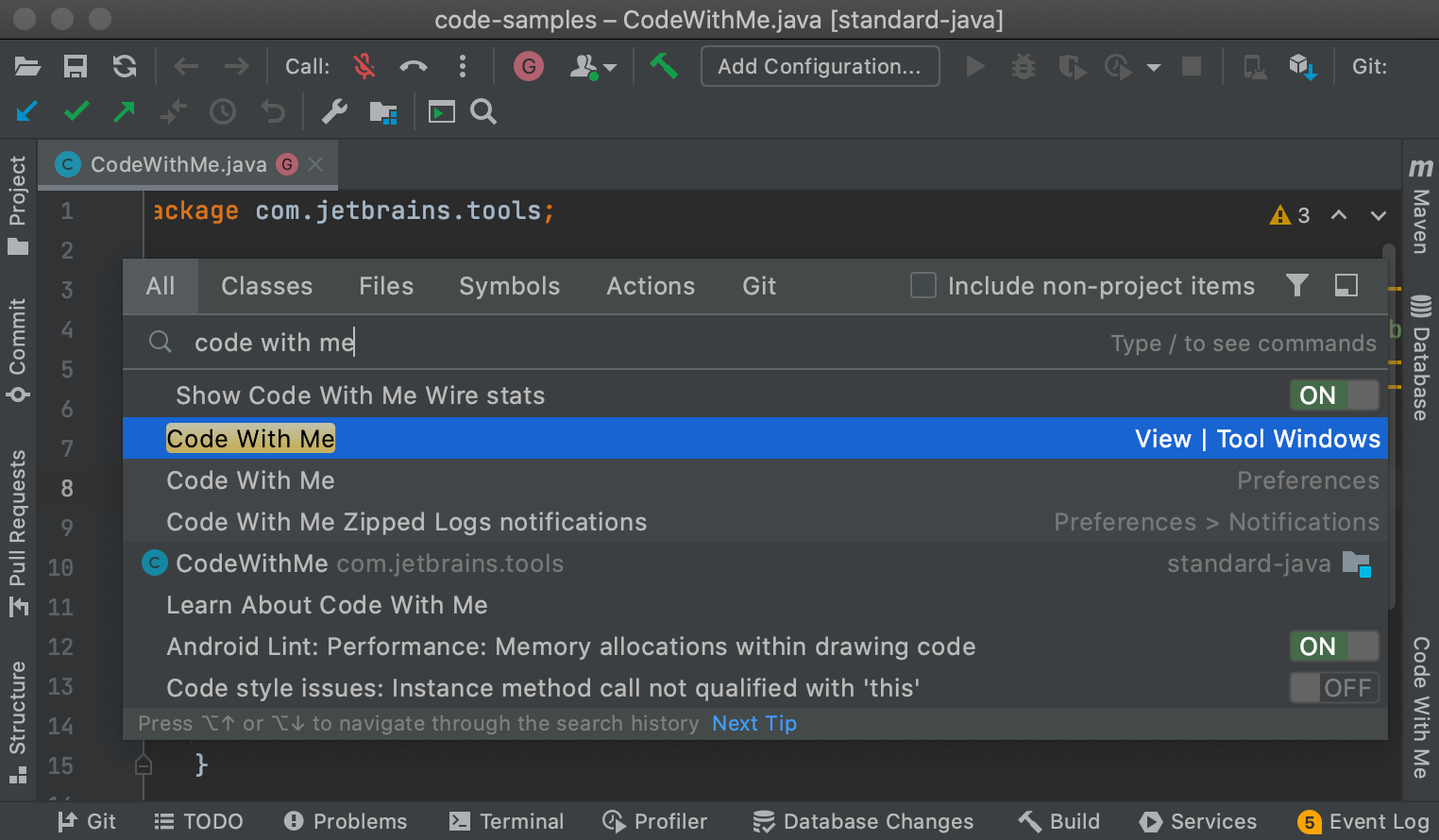The height and width of the screenshot is (840, 1439).
Task: Click the Git update project arrow
Action: (26, 112)
